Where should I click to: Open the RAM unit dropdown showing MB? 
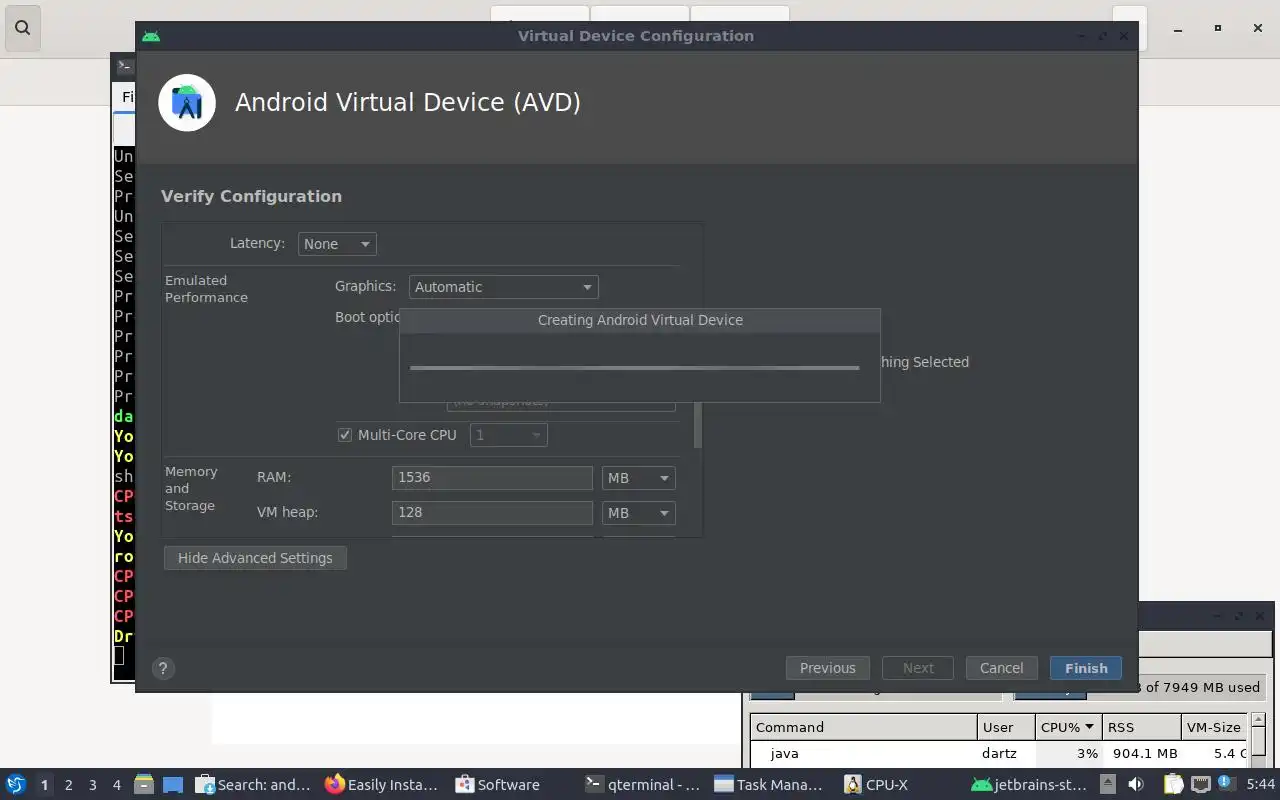tap(639, 478)
